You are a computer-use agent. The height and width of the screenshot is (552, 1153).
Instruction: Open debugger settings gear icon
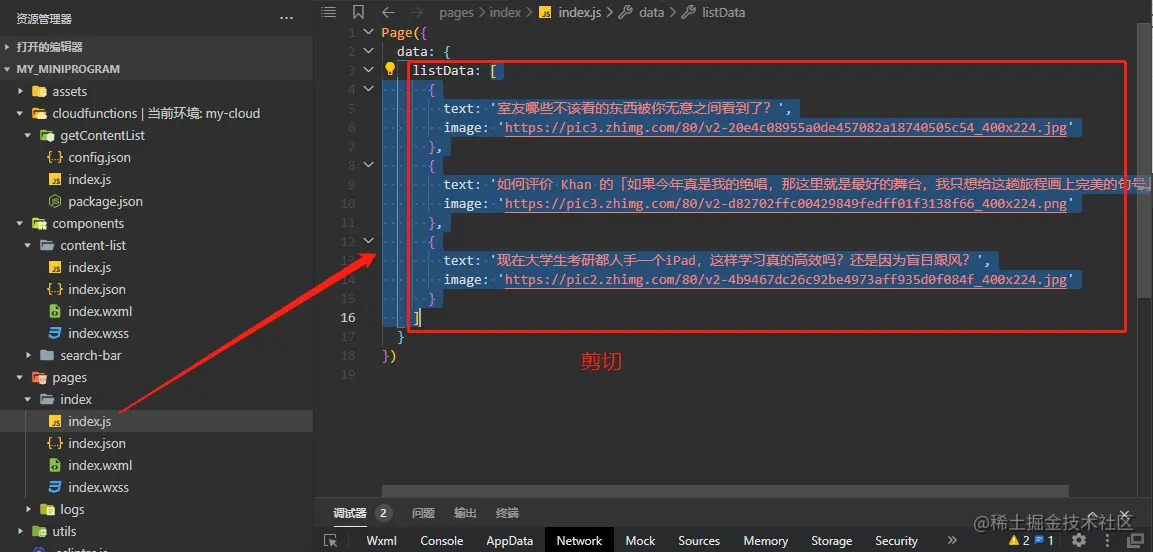pyautogui.click(x=1079, y=540)
